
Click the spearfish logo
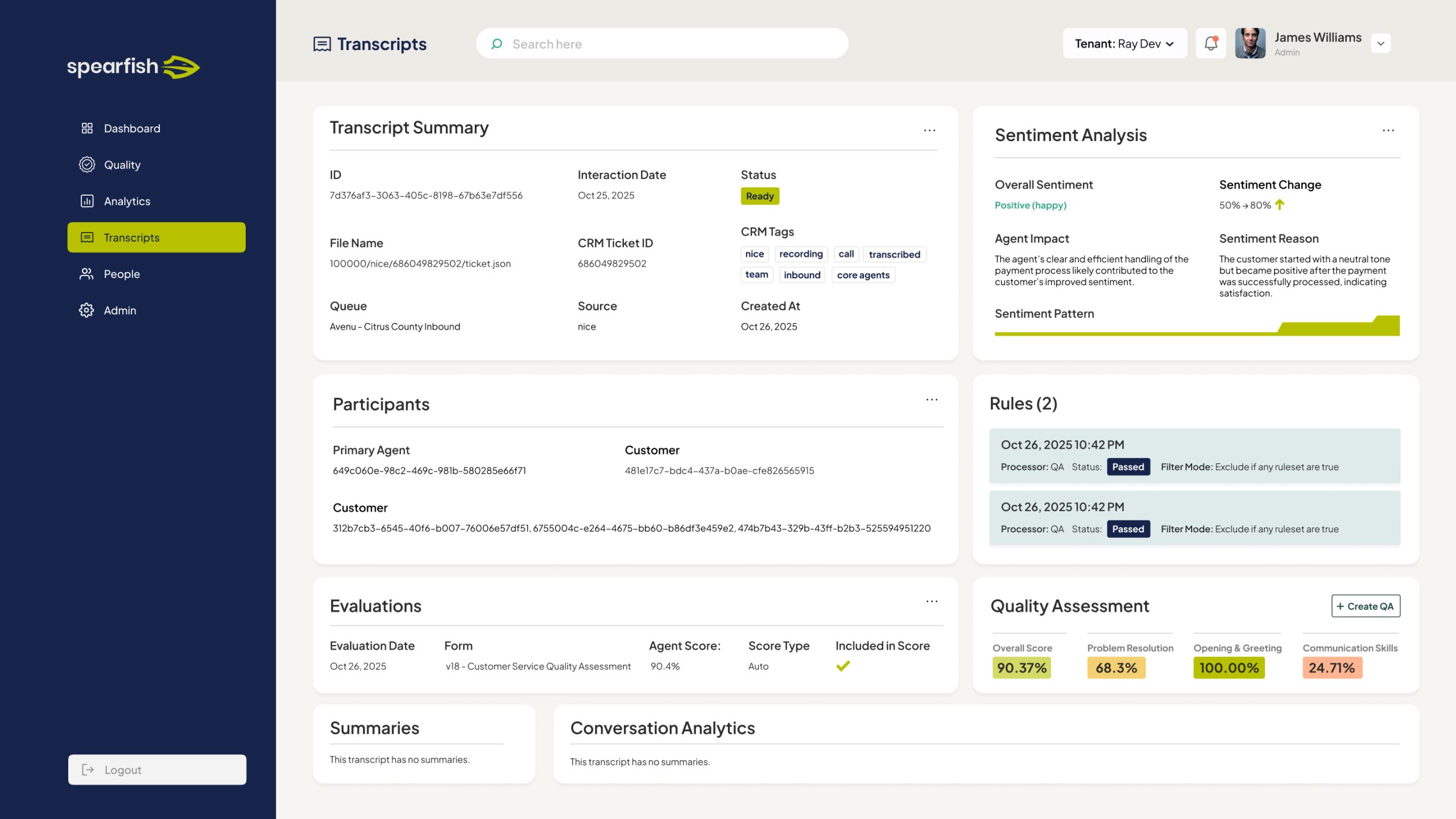coord(133,67)
